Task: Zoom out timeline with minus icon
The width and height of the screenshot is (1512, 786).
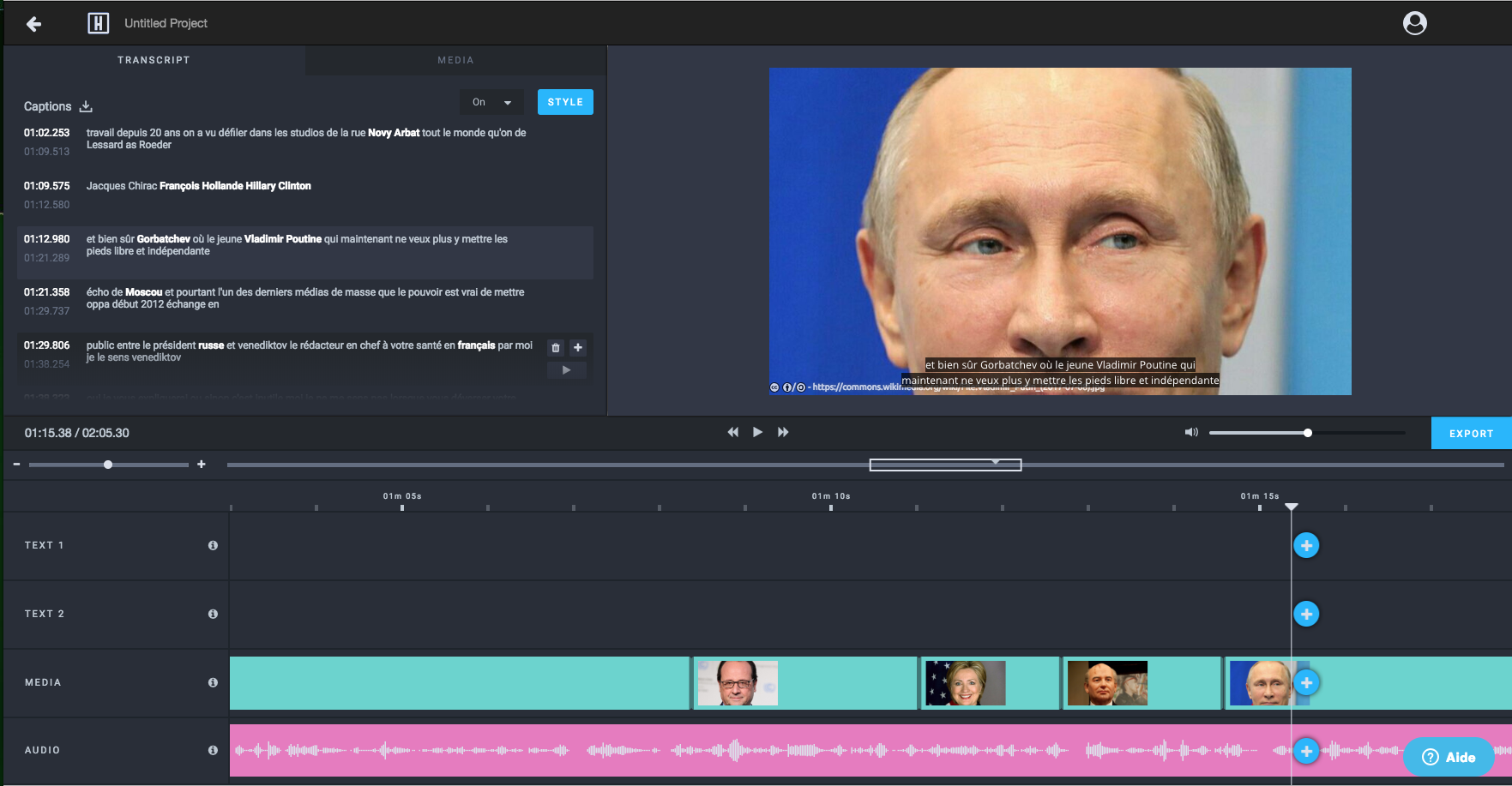Action: click(x=16, y=464)
